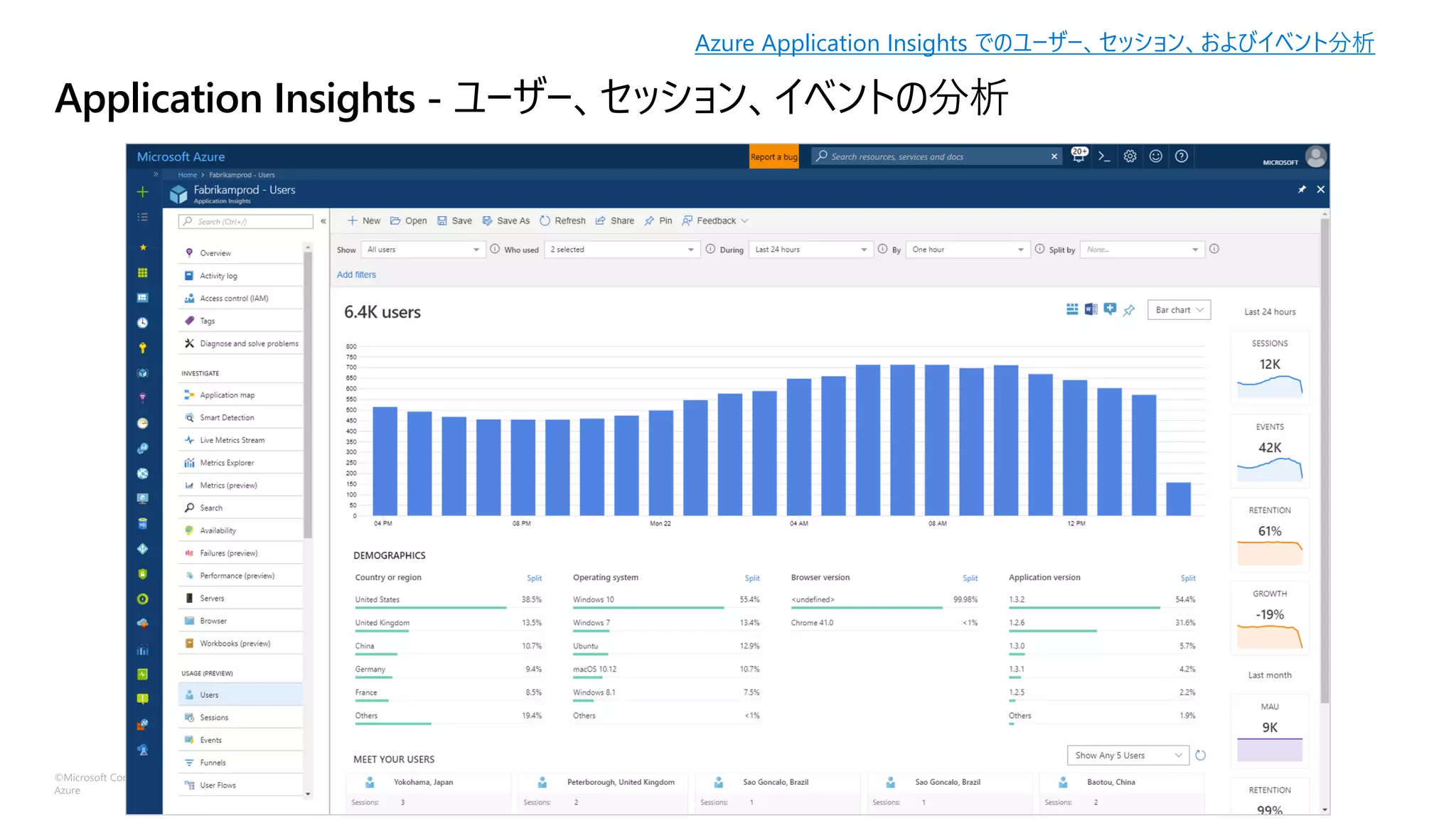Image resolution: width=1456 pixels, height=819 pixels.
Task: Open the By One hour dropdown
Action: [x=968, y=250]
